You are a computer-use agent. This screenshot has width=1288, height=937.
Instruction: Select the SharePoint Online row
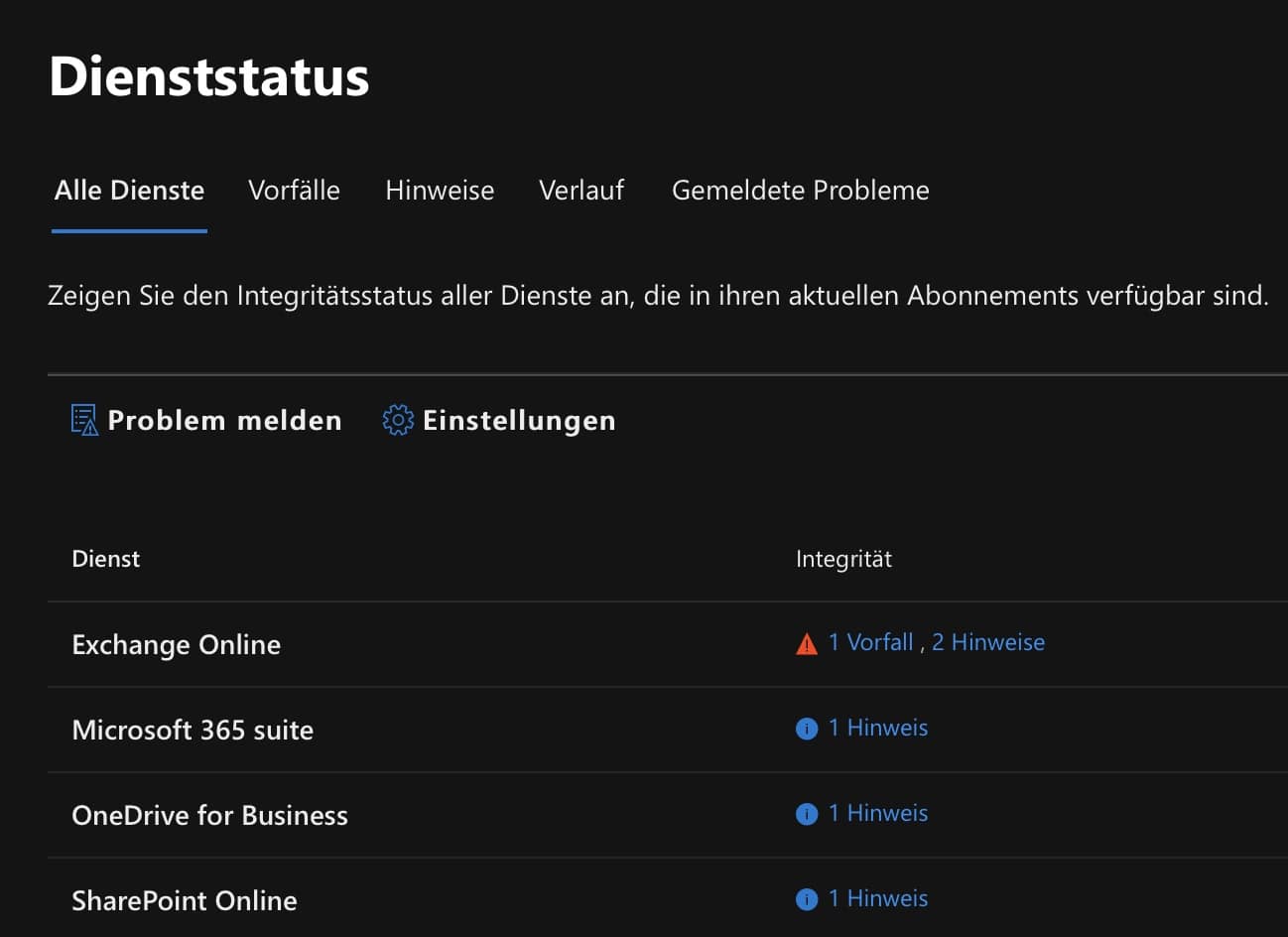(668, 898)
